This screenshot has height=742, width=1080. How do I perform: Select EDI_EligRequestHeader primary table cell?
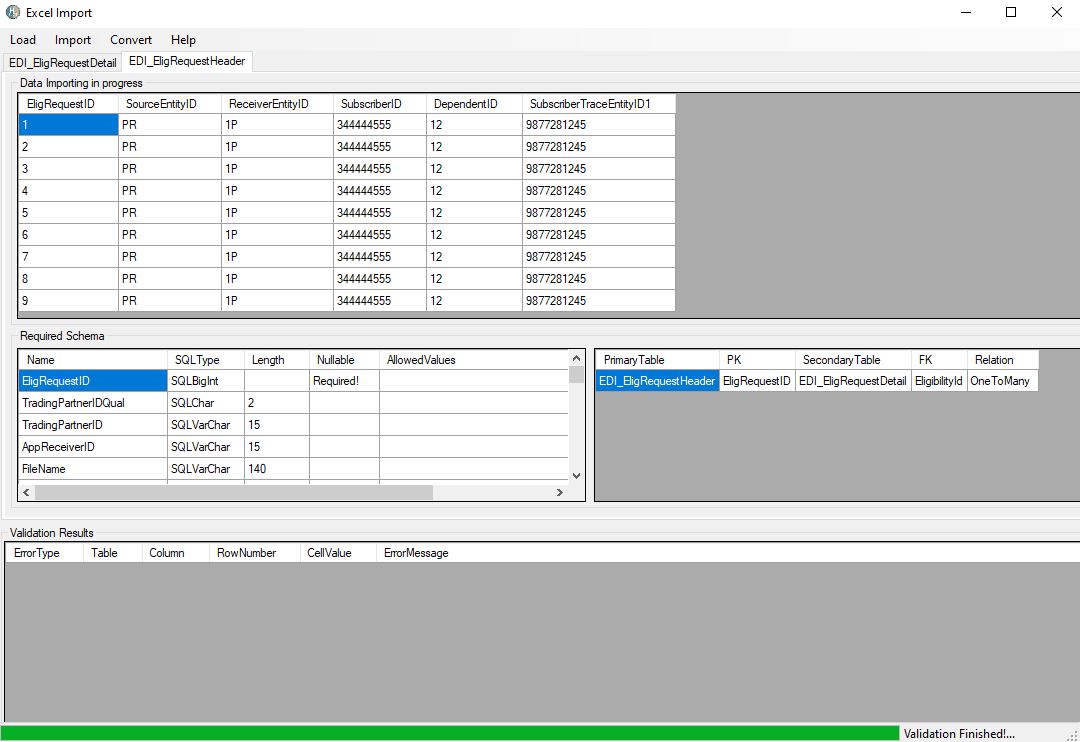[658, 381]
